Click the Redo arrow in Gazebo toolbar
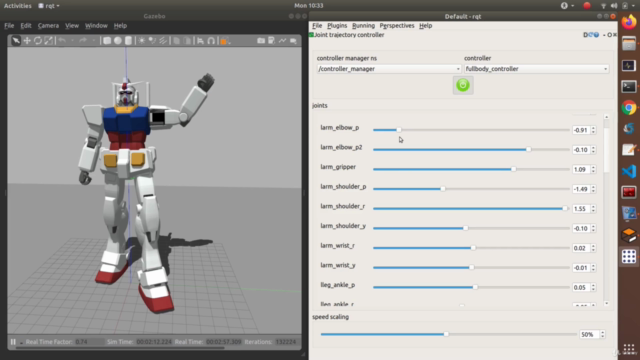This screenshot has width=640, height=360. pyautogui.click(x=83, y=41)
